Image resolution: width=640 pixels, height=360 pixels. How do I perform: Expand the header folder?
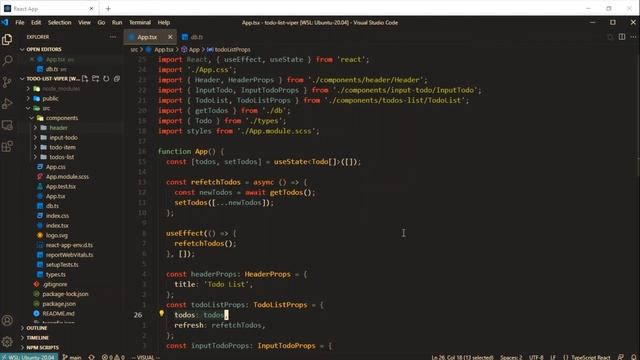58,128
